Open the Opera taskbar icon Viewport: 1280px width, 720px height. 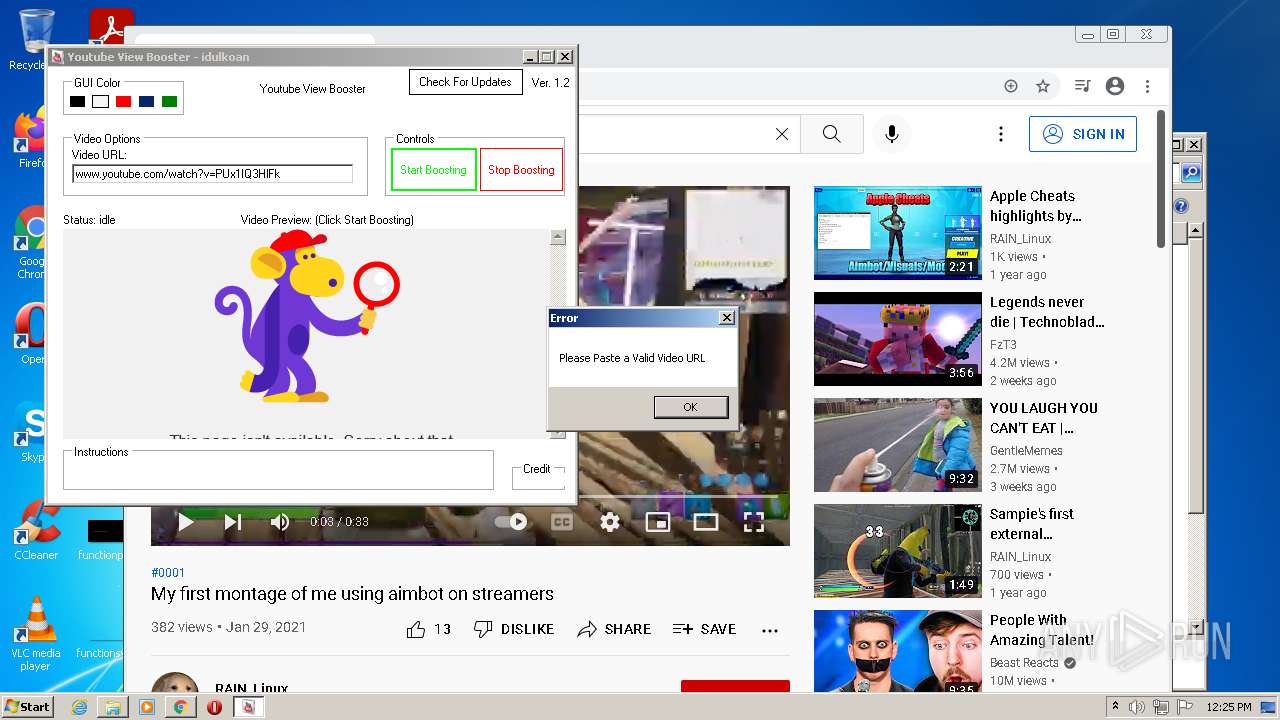point(214,707)
